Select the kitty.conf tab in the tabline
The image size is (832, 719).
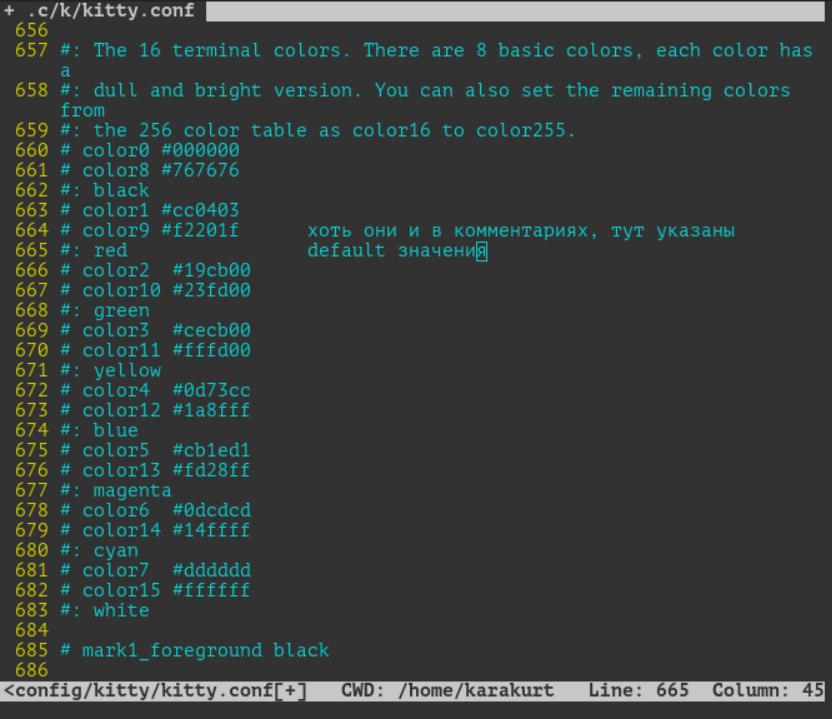100,11
